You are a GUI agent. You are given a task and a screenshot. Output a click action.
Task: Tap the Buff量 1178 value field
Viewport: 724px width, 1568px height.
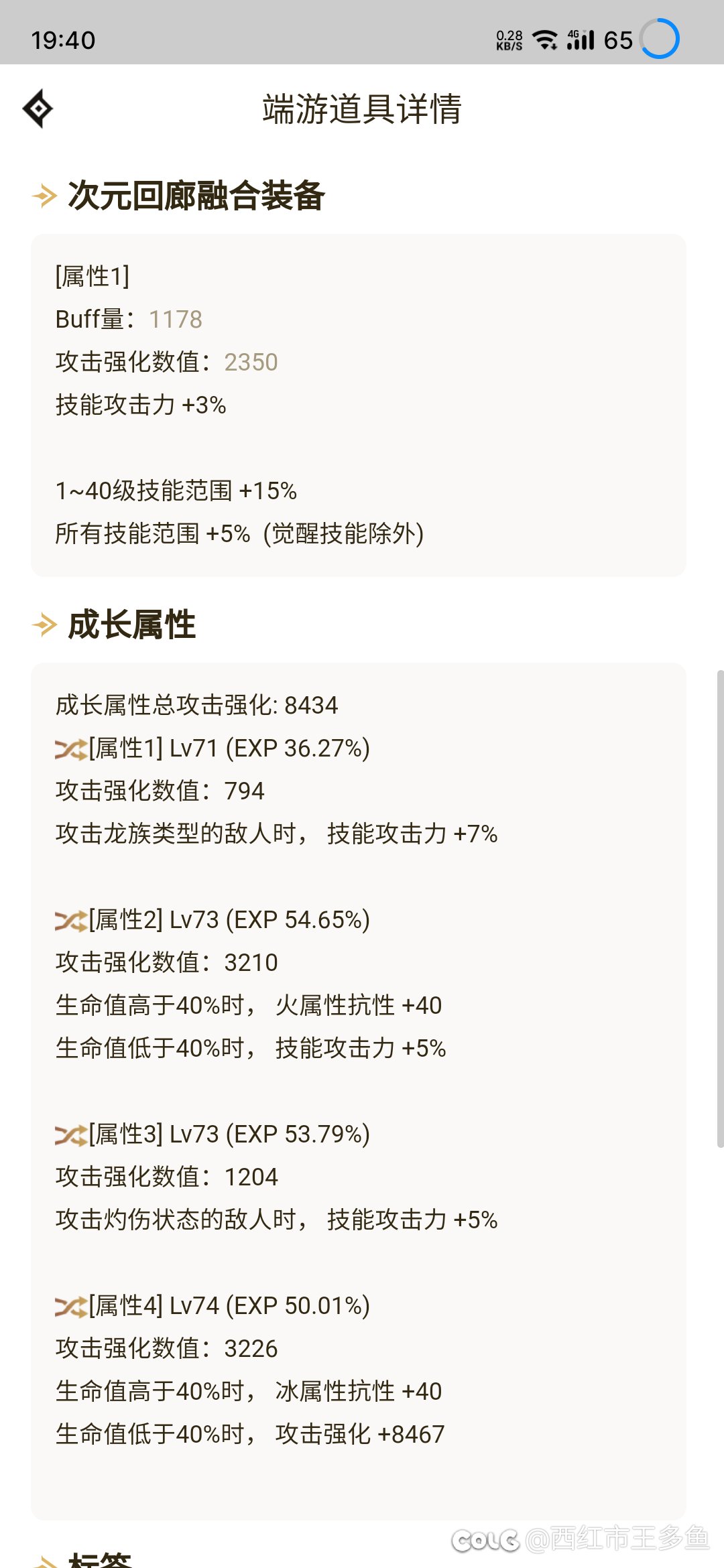click(129, 319)
